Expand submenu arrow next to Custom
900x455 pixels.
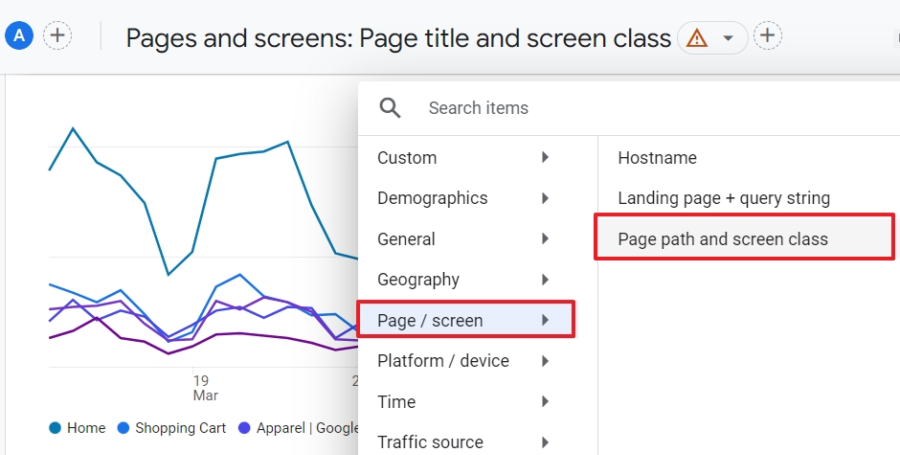(x=545, y=157)
